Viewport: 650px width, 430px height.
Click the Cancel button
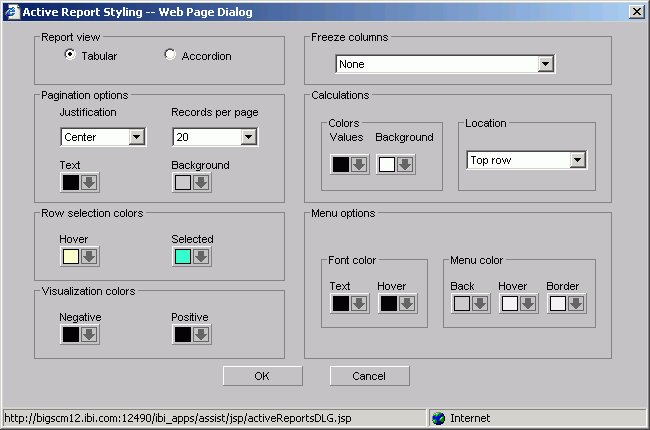tap(369, 376)
